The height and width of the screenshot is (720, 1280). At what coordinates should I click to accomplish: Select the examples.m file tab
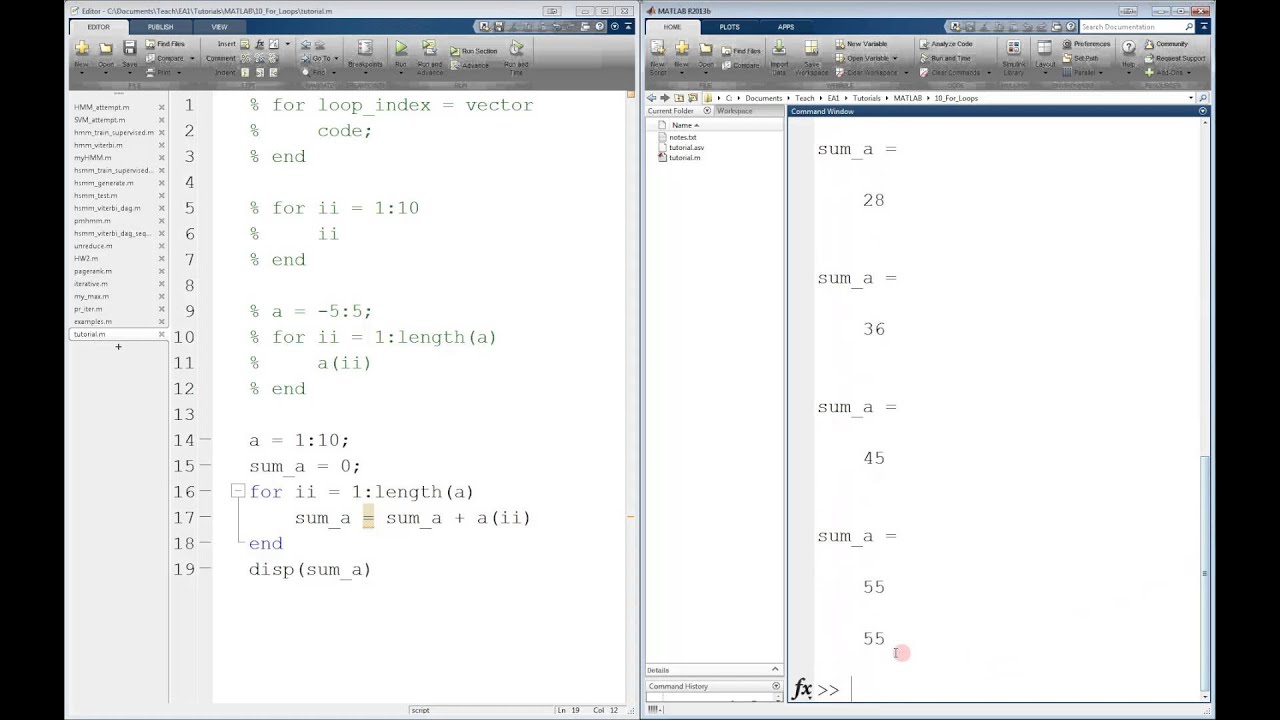[93, 321]
